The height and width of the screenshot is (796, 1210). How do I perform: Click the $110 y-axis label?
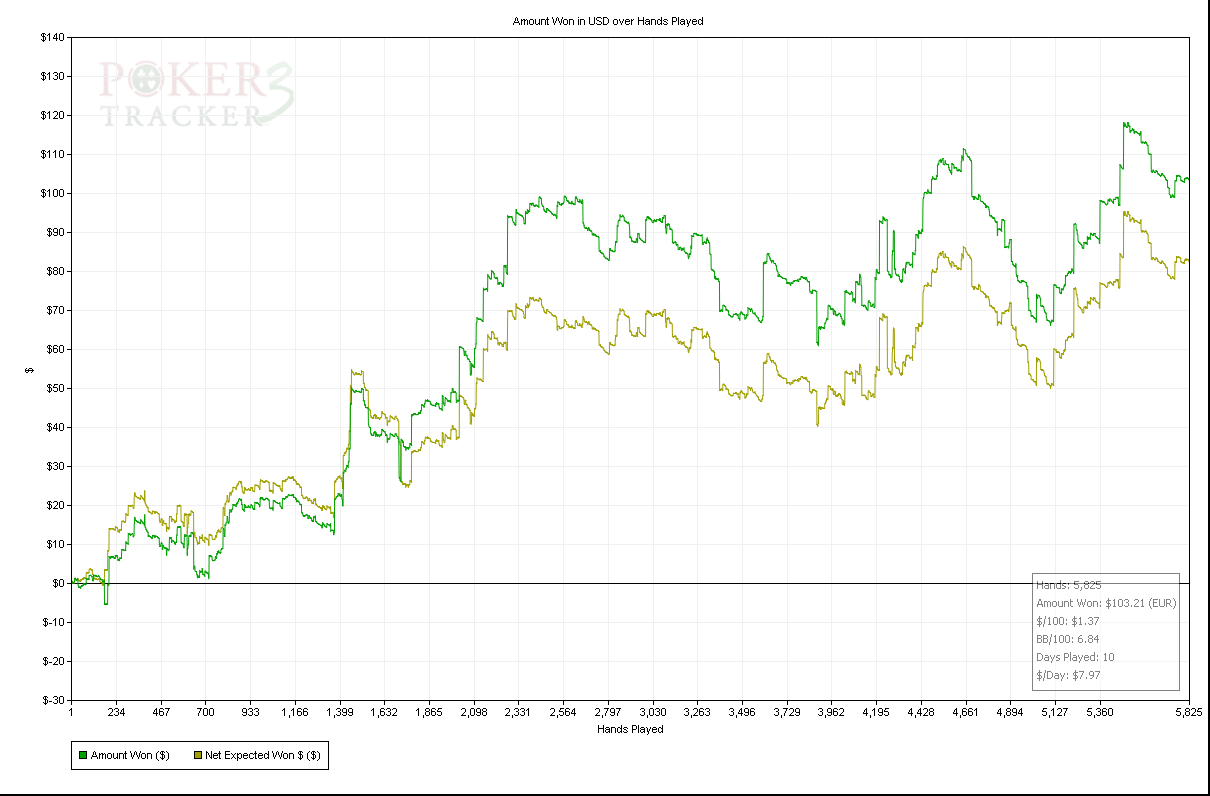click(52, 155)
